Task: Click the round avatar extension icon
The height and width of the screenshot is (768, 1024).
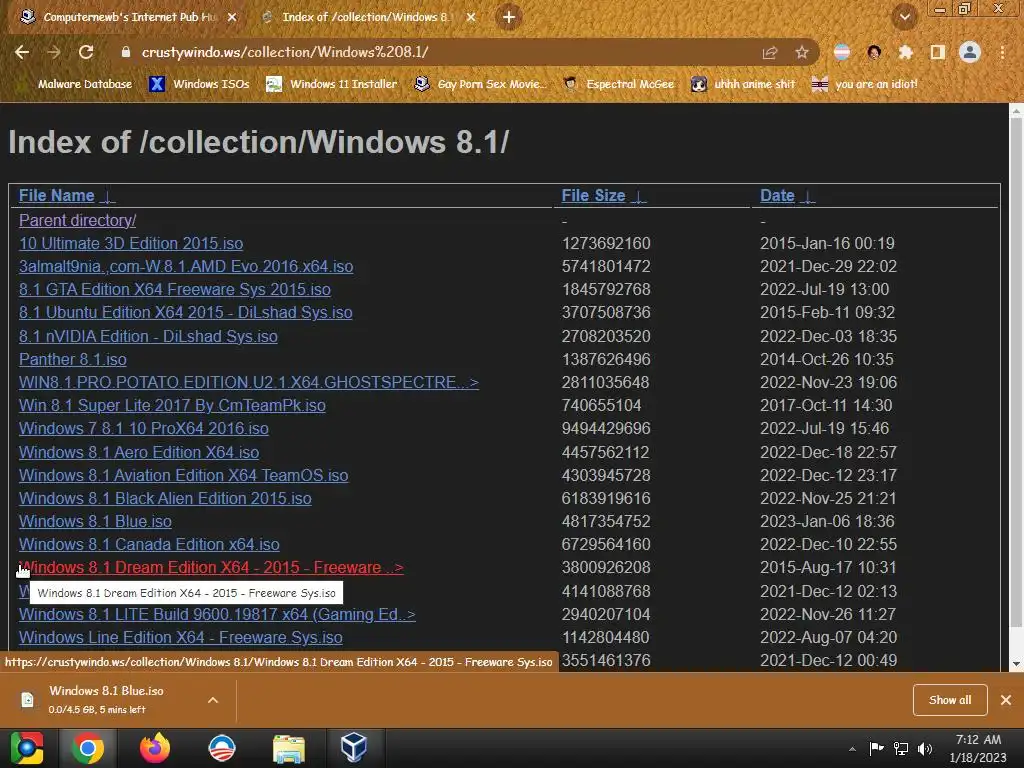Action: (874, 52)
